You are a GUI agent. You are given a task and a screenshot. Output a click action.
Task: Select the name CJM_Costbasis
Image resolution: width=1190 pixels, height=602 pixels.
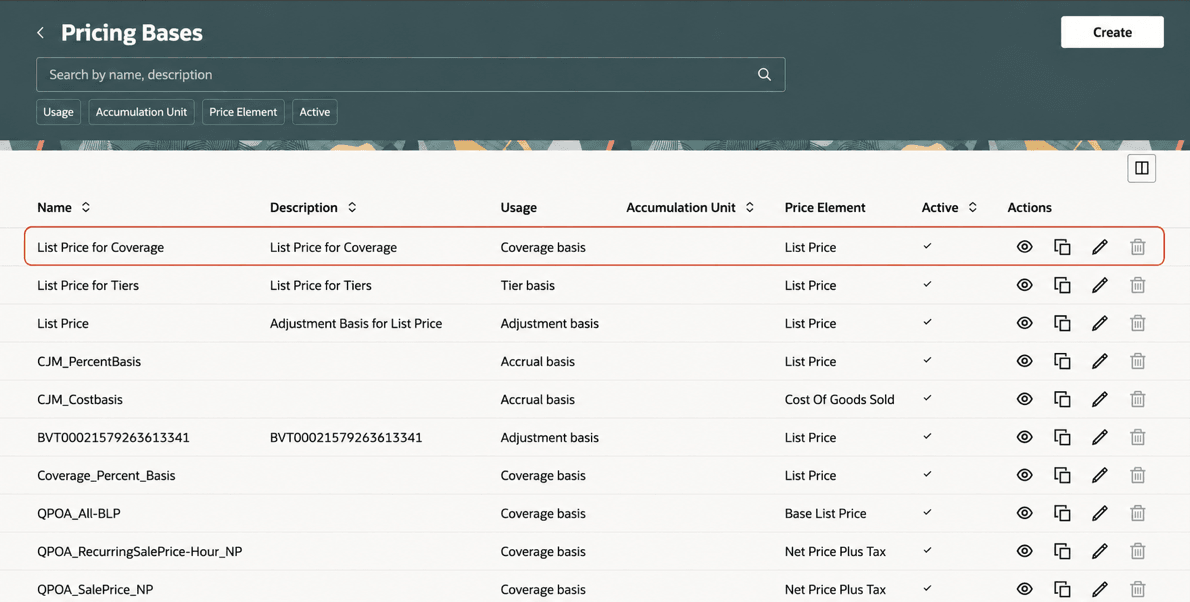click(x=80, y=399)
